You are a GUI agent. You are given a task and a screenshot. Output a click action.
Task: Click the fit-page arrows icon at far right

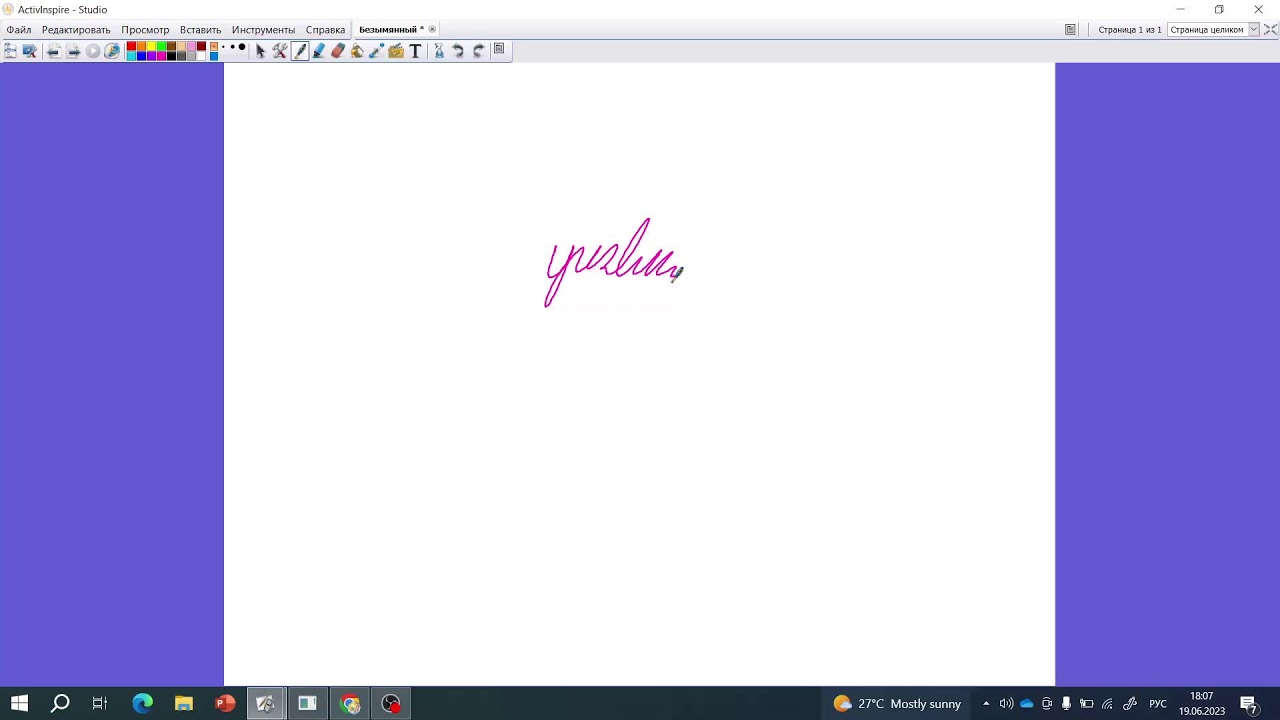(x=1271, y=29)
